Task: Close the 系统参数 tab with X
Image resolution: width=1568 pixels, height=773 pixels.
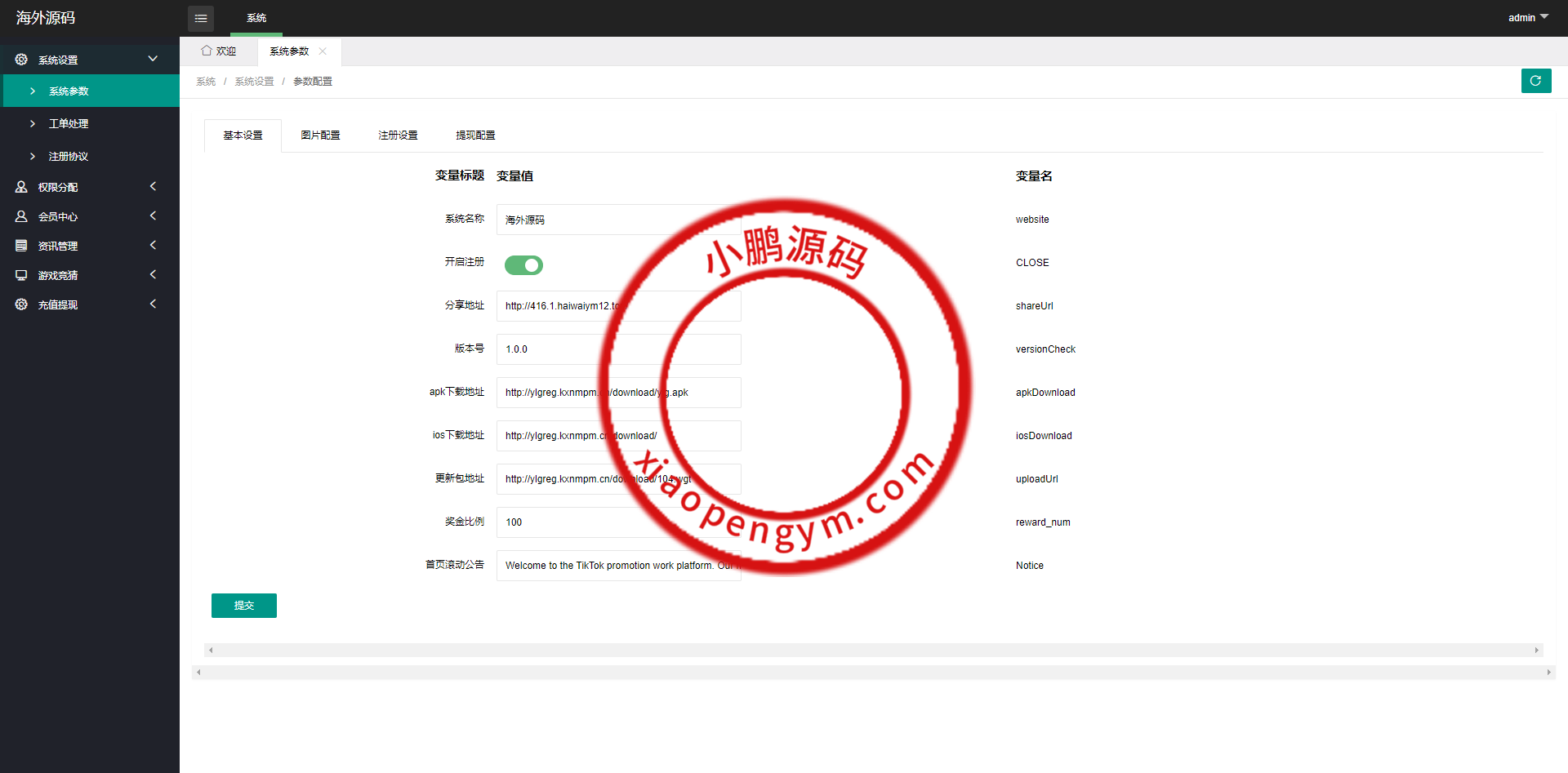Action: pos(323,51)
